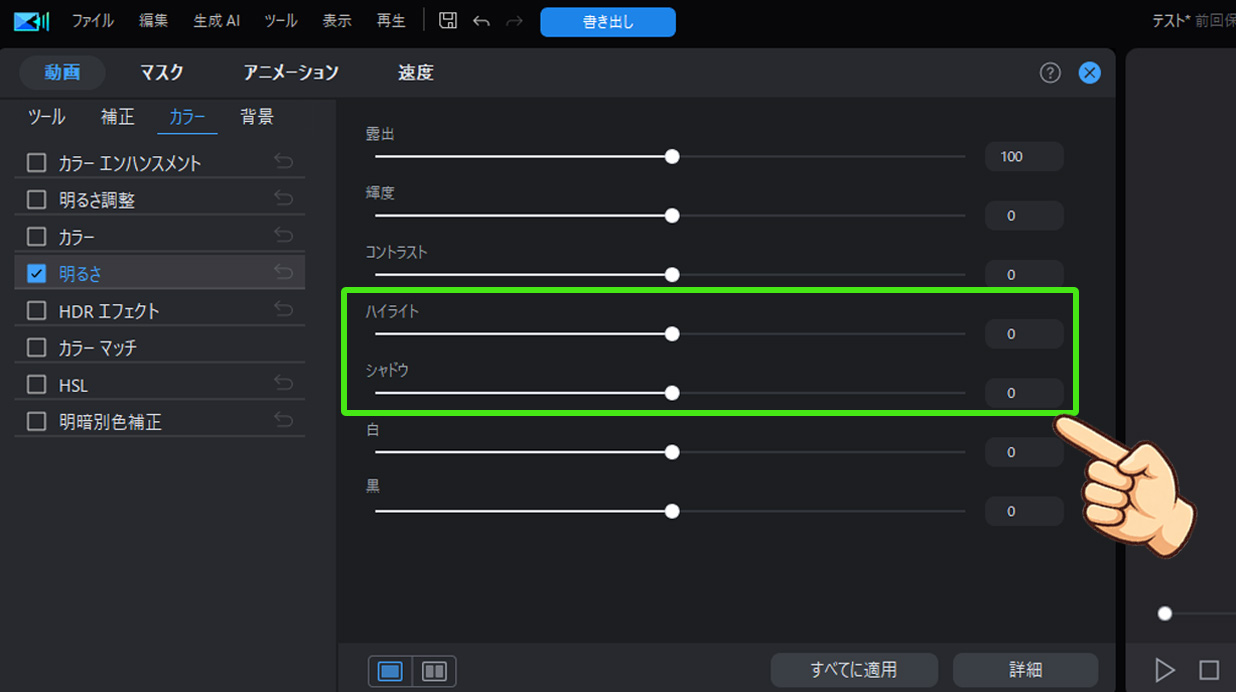
Task: Enable the HDR エフェクト checkbox
Action: (x=37, y=310)
